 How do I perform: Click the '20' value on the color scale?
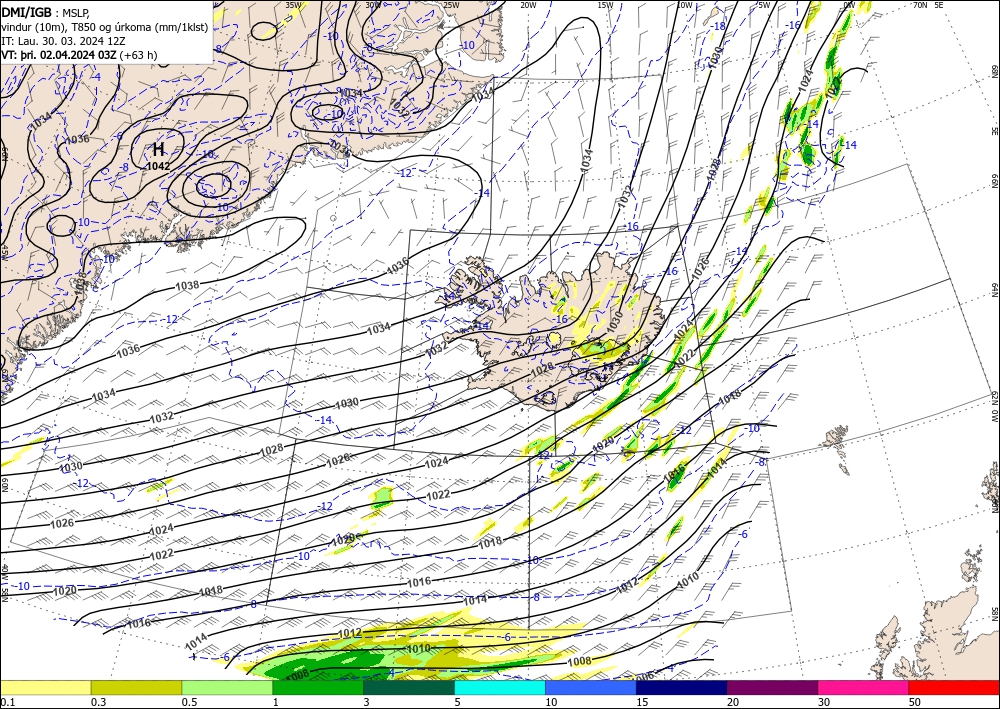tap(733, 702)
